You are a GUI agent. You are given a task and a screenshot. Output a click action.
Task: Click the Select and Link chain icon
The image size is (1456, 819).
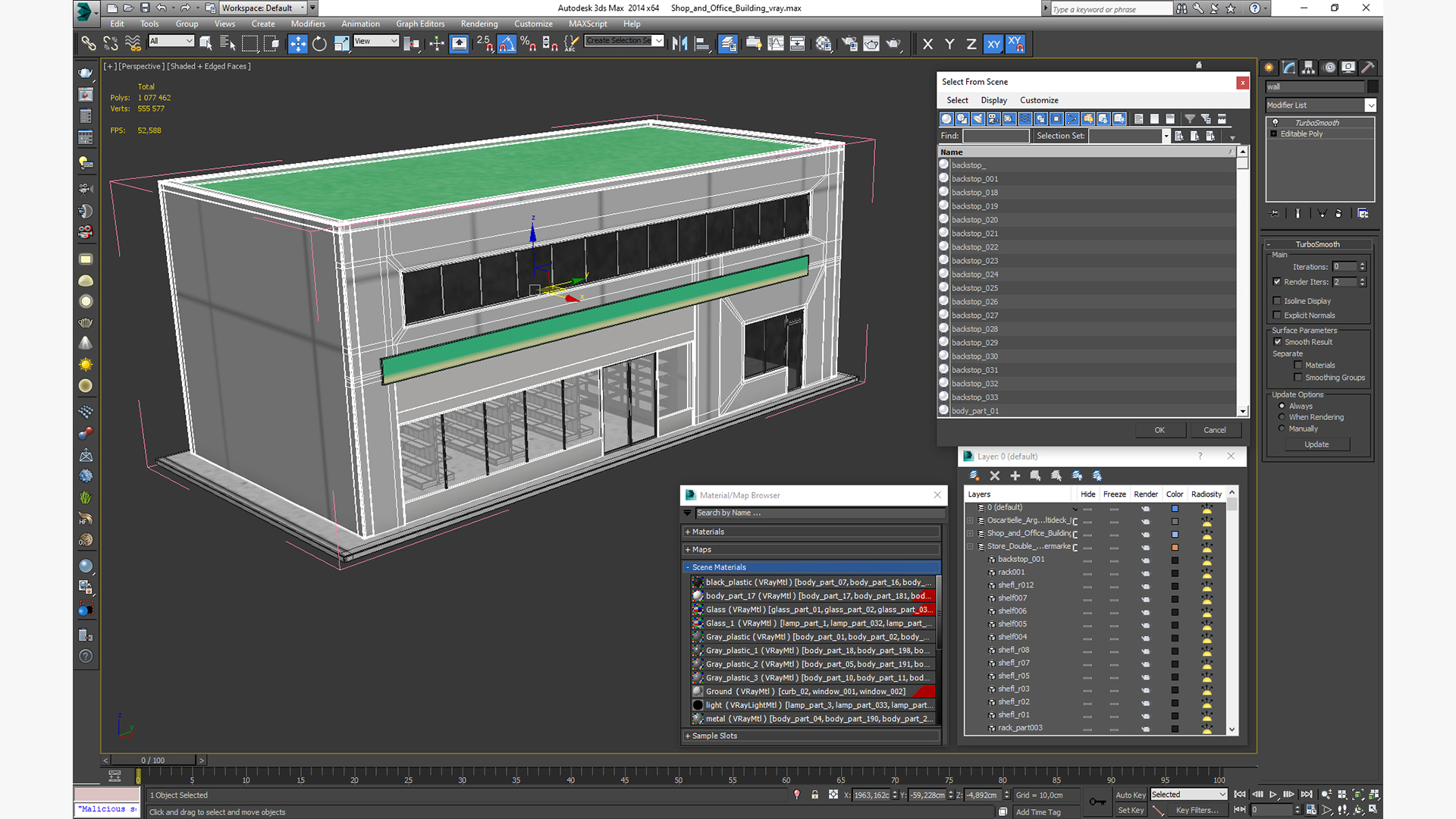tap(89, 44)
